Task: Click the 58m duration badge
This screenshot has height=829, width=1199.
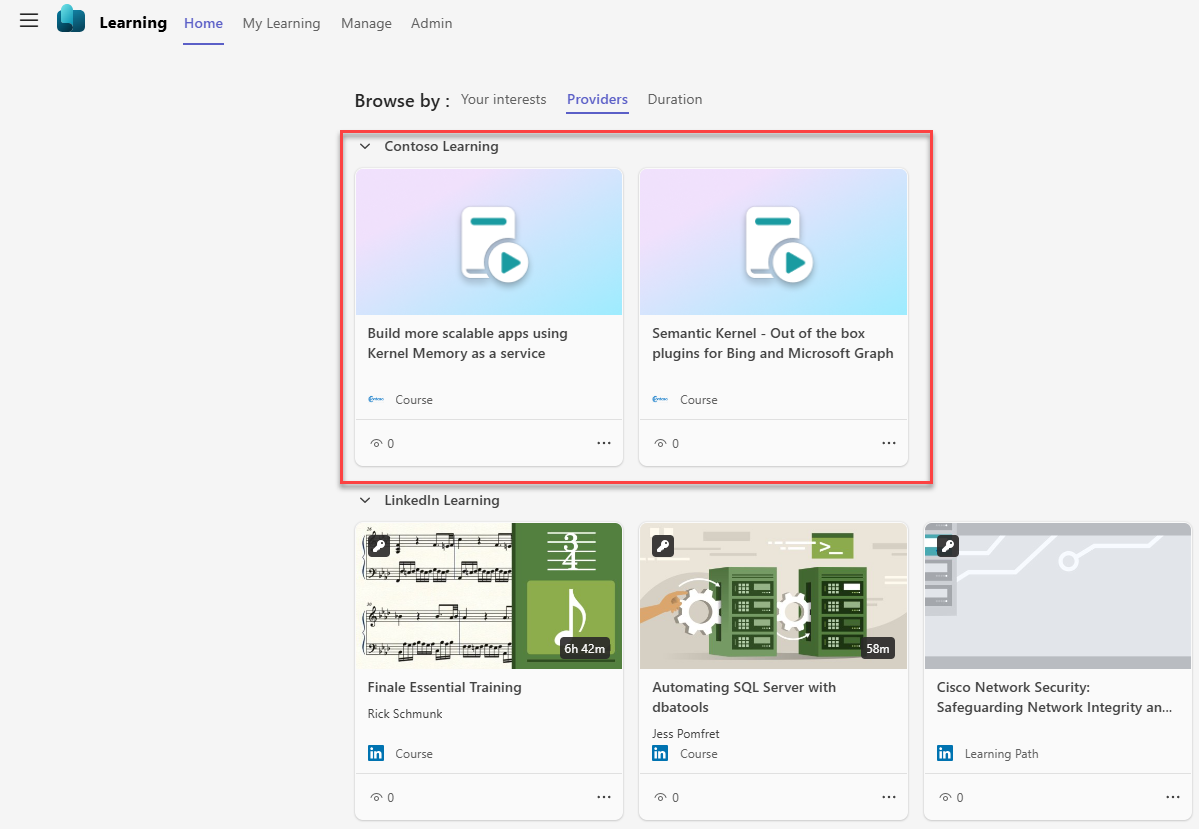Action: coord(878,649)
